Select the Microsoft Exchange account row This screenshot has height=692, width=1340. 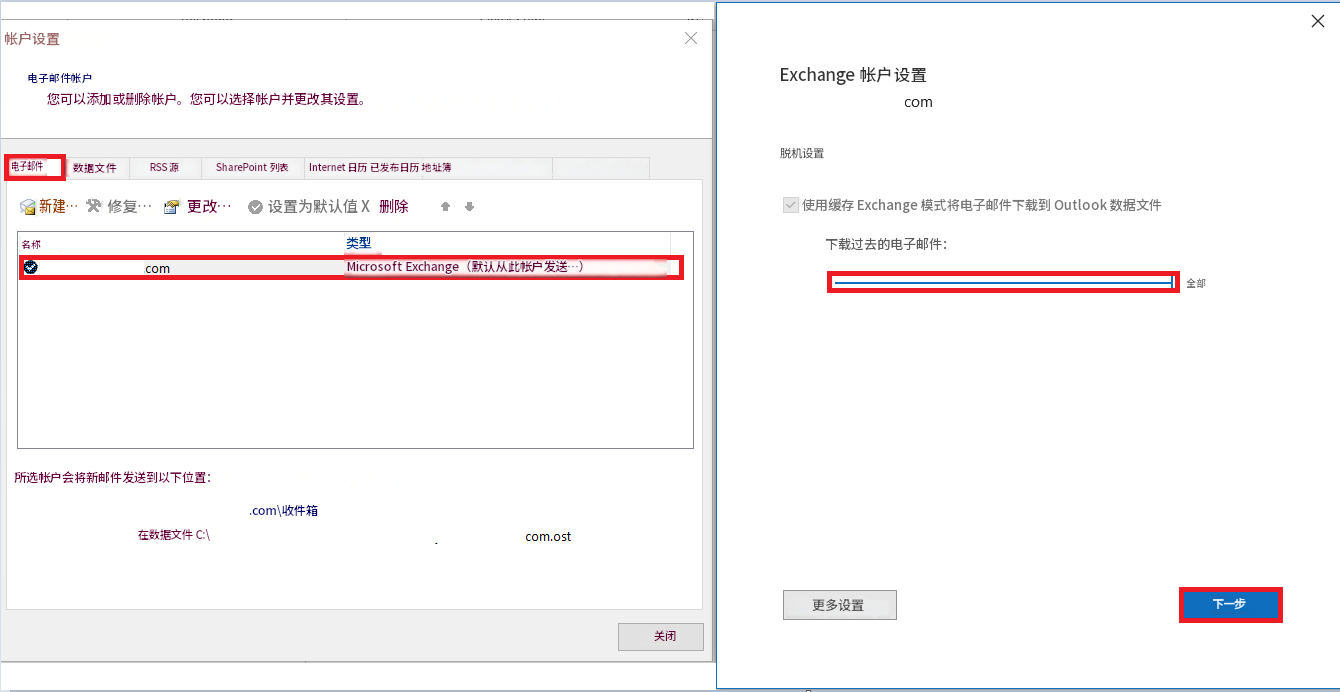point(351,267)
